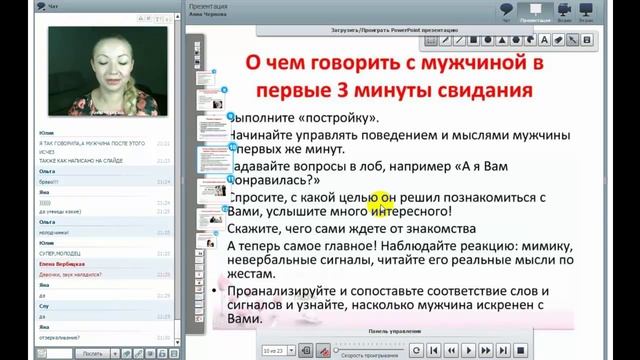Image resolution: width=640 pixels, height=360 pixels.
Task: Select the triangle shape tool
Action: (502, 40)
